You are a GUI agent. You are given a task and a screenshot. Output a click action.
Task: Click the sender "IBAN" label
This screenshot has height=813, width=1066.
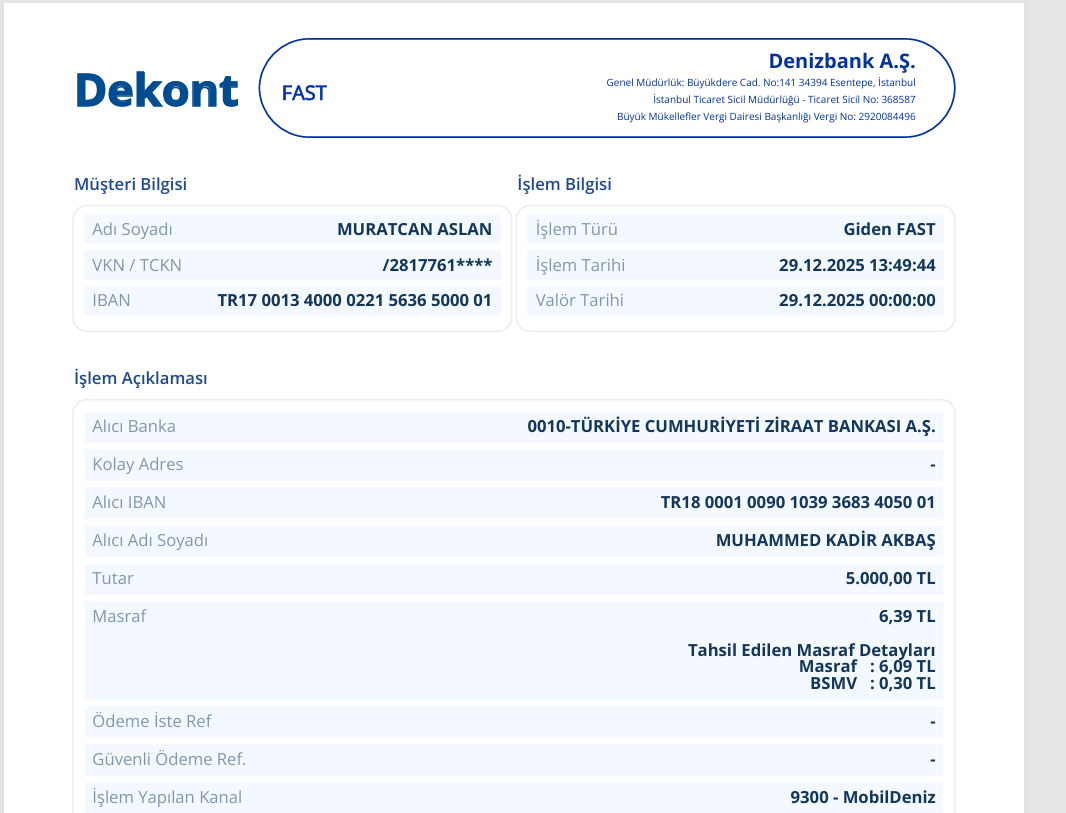111,300
